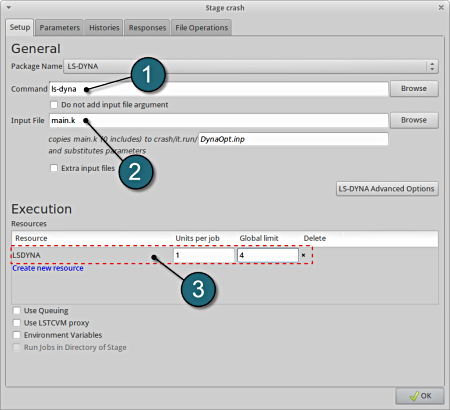Click the DynaOpt.inp filename field
Viewport: 450px width, 410px height.
click(293, 139)
